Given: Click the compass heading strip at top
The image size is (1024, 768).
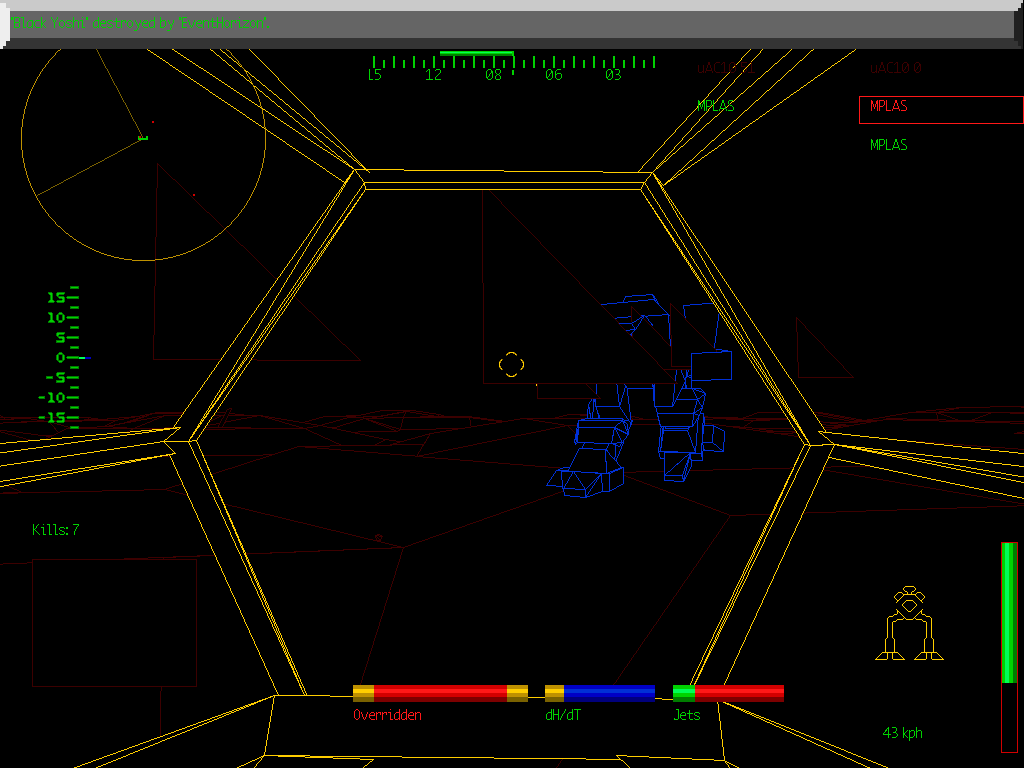Looking at the screenshot, I should click(x=513, y=67).
